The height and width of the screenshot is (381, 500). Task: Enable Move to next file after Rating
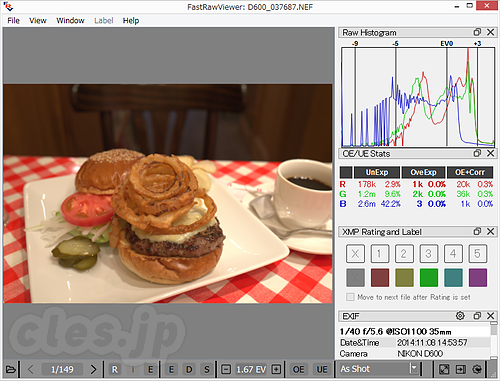coord(350,297)
